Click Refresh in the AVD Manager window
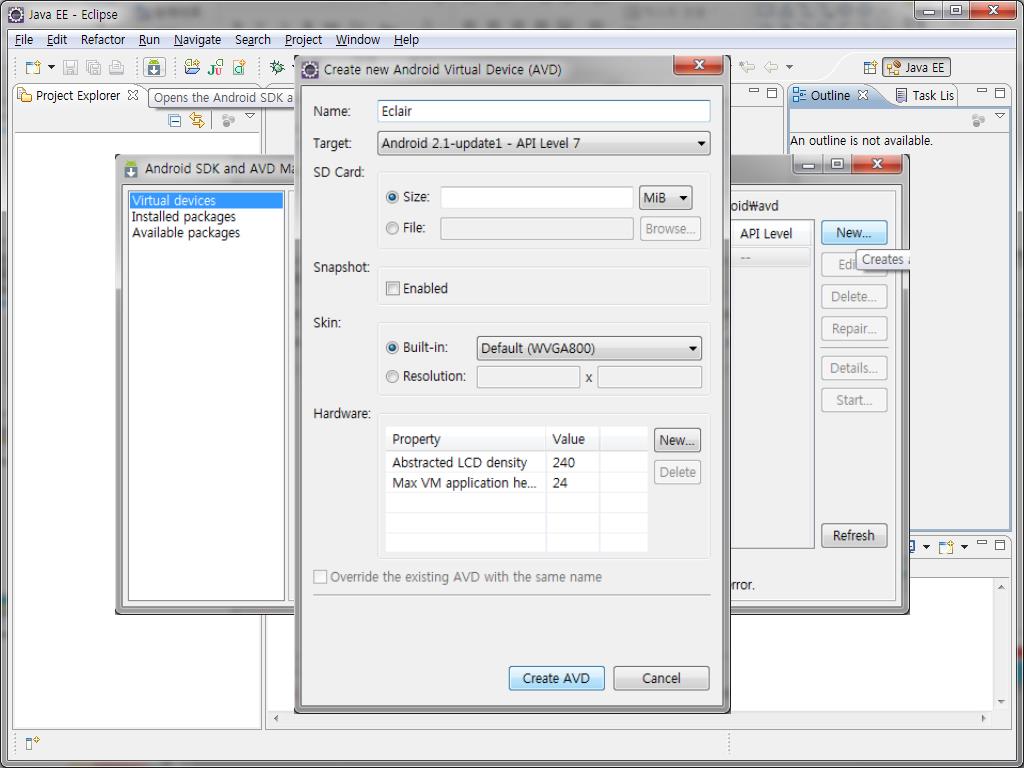This screenshot has height=768, width=1024. pyautogui.click(x=854, y=536)
